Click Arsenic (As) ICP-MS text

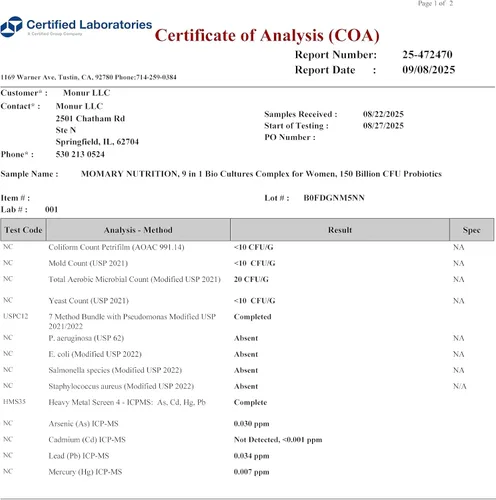coord(83,424)
